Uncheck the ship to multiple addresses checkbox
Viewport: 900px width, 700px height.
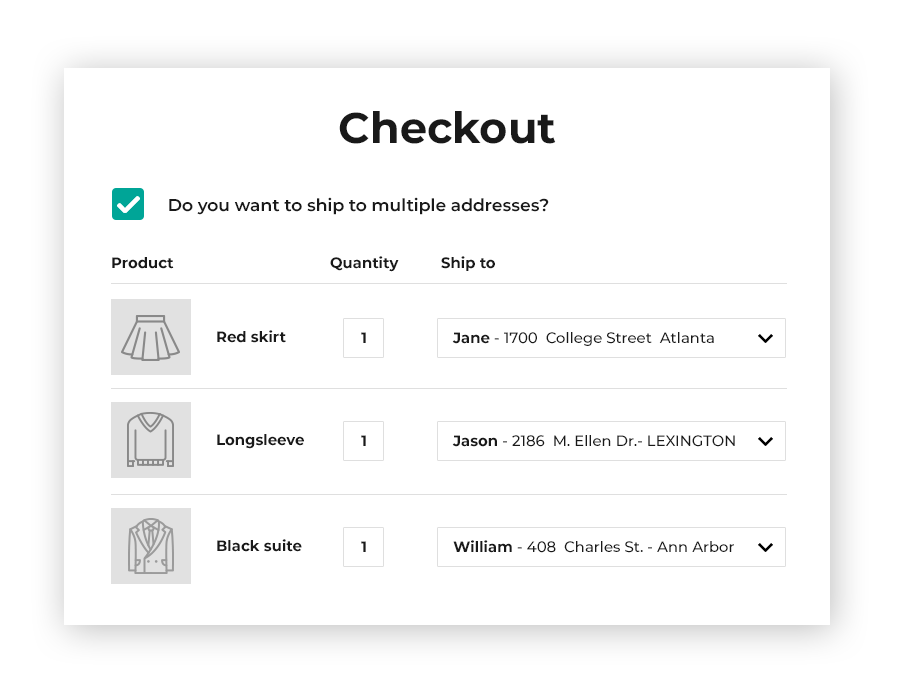(128, 204)
